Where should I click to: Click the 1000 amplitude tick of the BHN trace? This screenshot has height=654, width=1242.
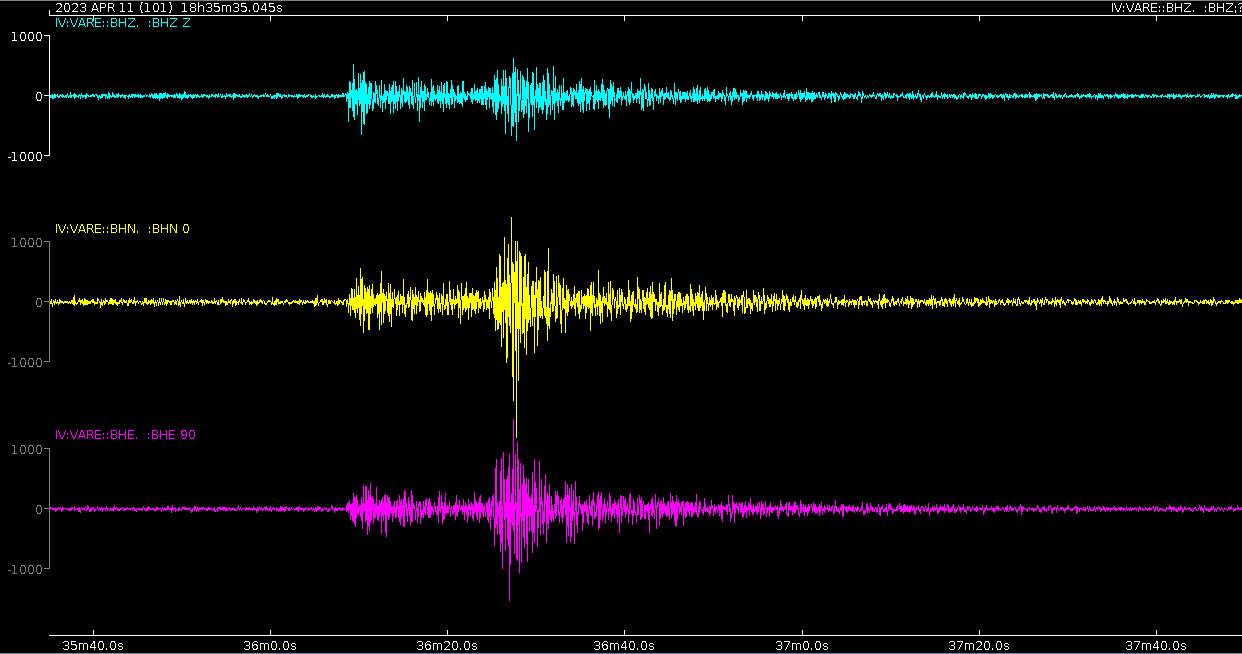pyautogui.click(x=26, y=243)
